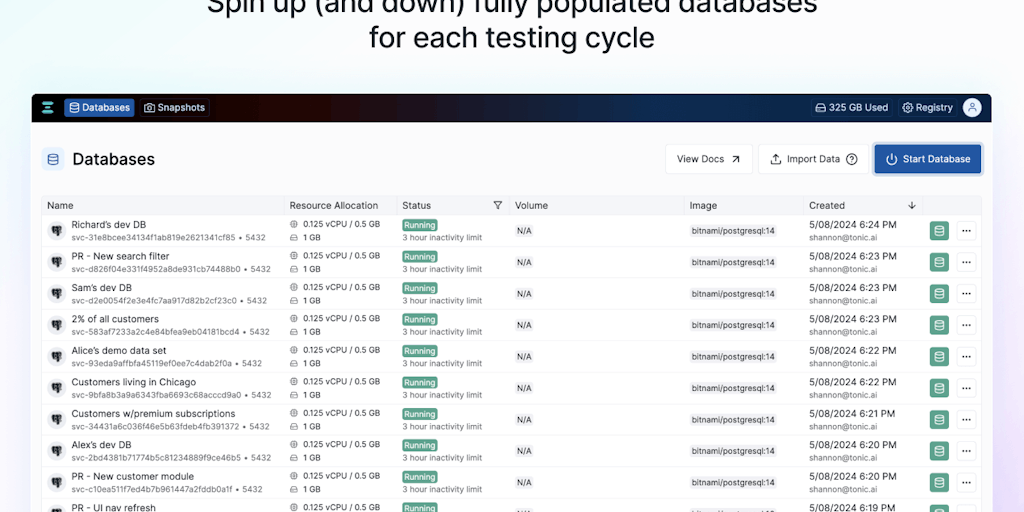
Task: Click the Running status badge for Customers w/premium subscriptions
Action: pos(420,414)
